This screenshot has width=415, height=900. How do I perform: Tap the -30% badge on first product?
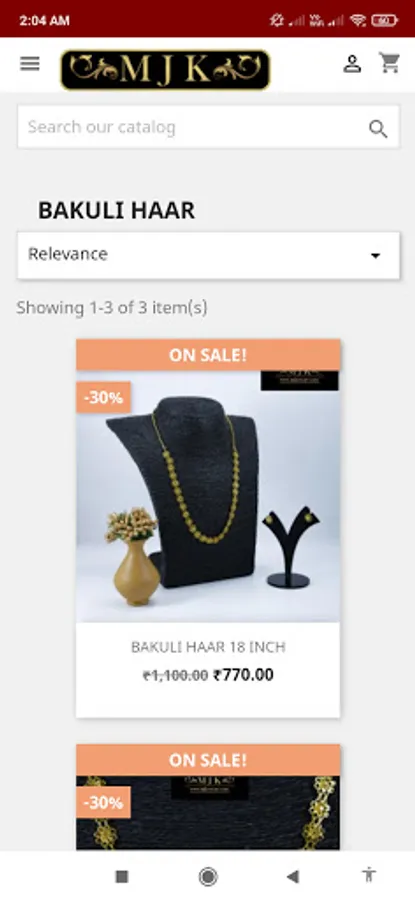tap(103, 398)
